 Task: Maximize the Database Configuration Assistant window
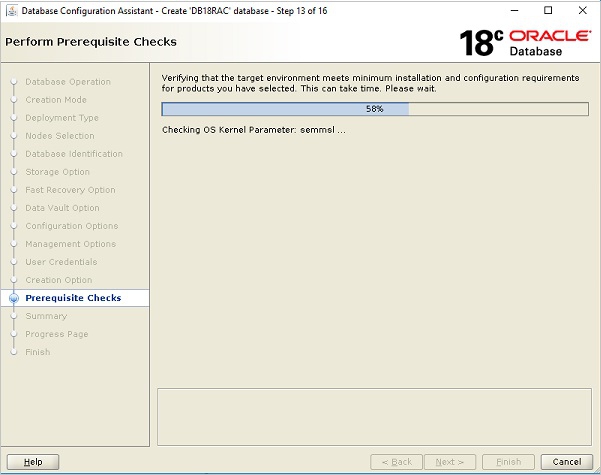tap(548, 11)
